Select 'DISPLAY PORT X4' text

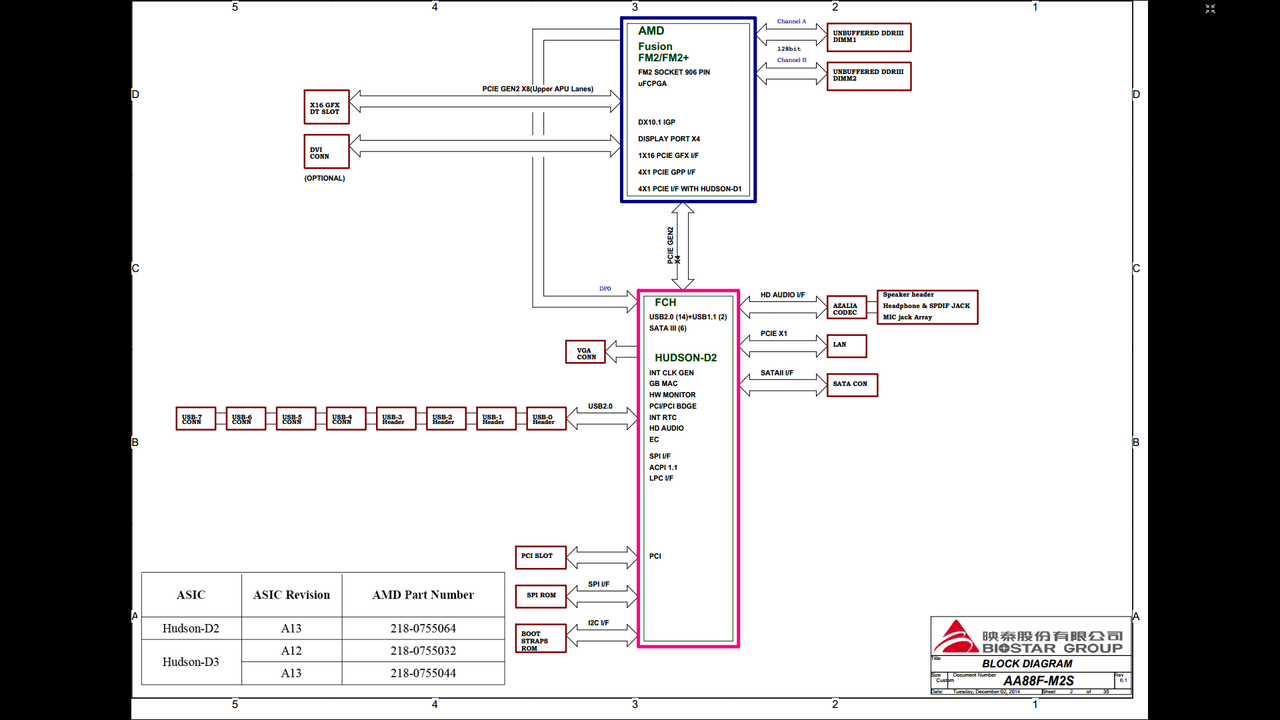point(669,139)
